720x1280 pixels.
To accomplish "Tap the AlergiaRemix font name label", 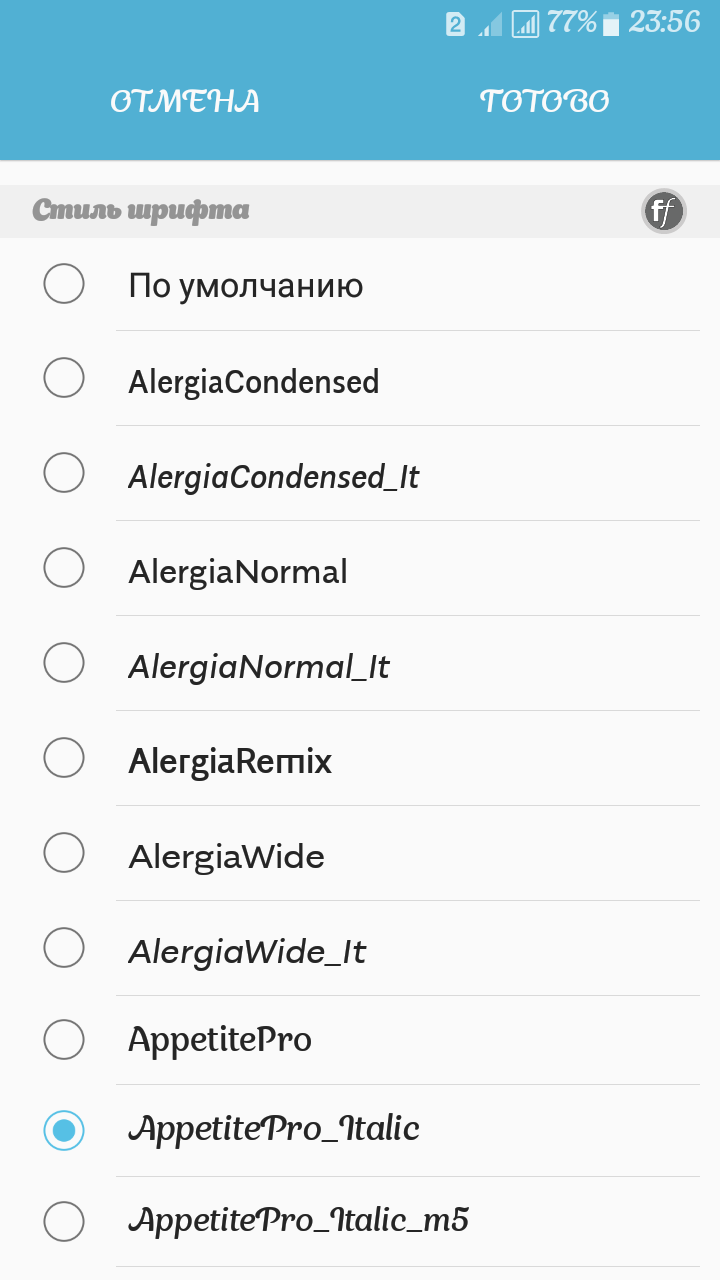I will click(230, 762).
